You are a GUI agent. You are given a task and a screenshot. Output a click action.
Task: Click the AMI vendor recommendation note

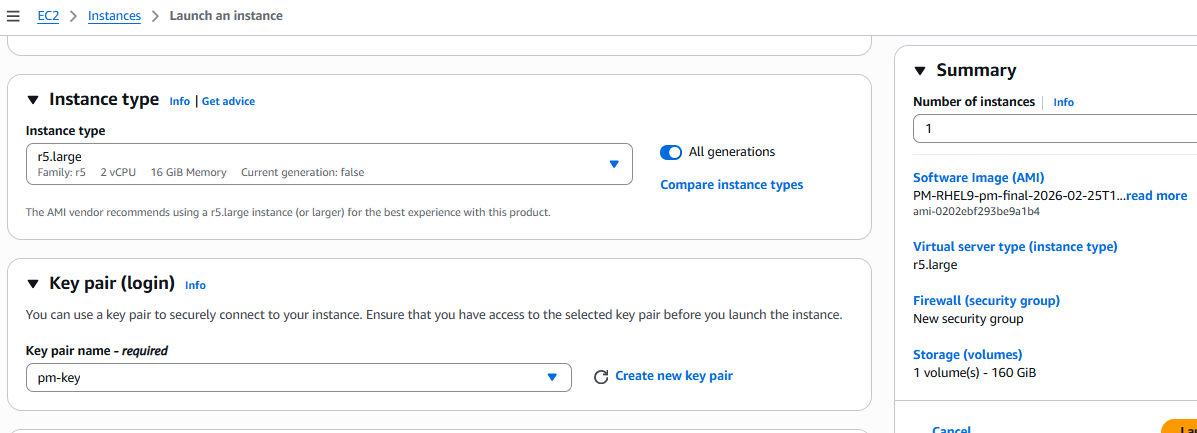pos(288,212)
